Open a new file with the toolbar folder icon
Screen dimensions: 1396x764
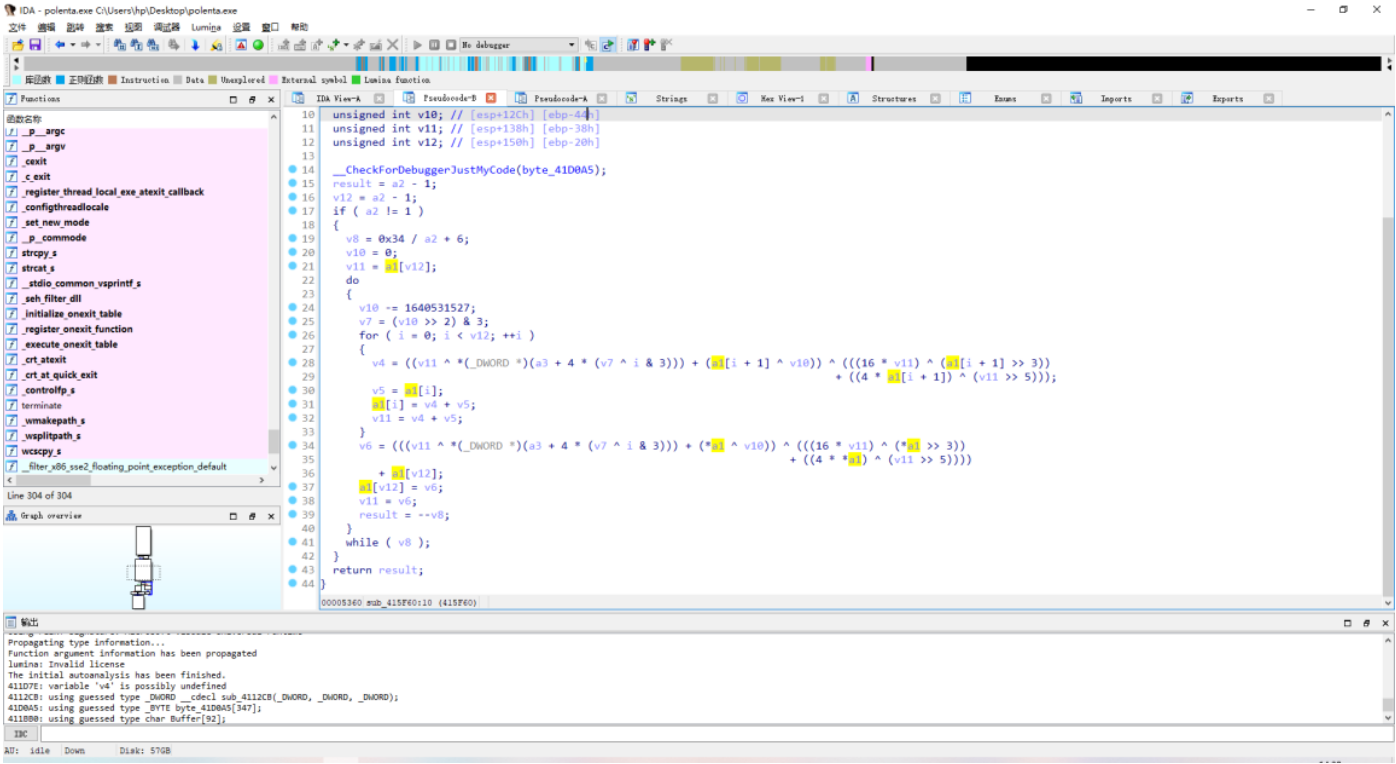coord(19,45)
